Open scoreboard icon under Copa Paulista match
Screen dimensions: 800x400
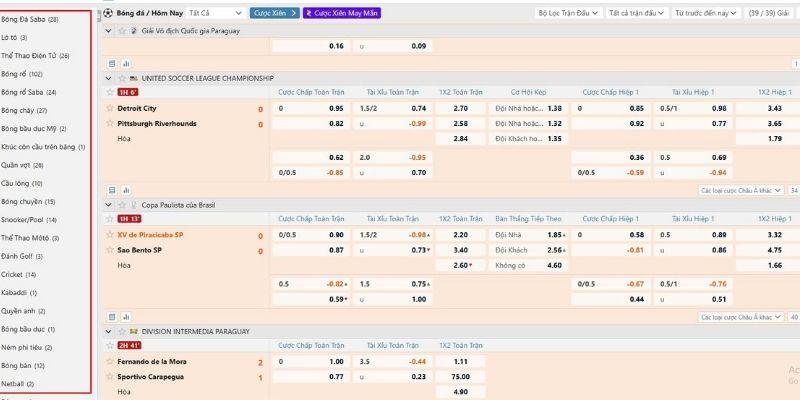coord(112,317)
